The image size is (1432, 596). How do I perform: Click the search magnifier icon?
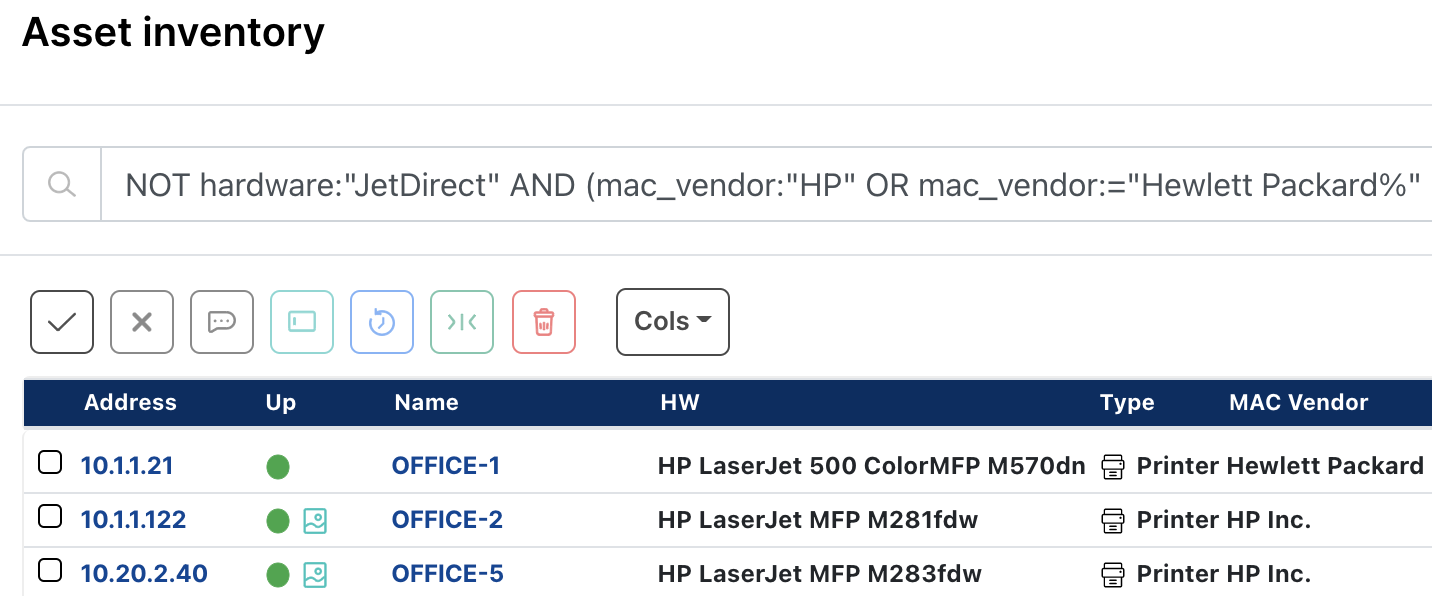tap(62, 183)
